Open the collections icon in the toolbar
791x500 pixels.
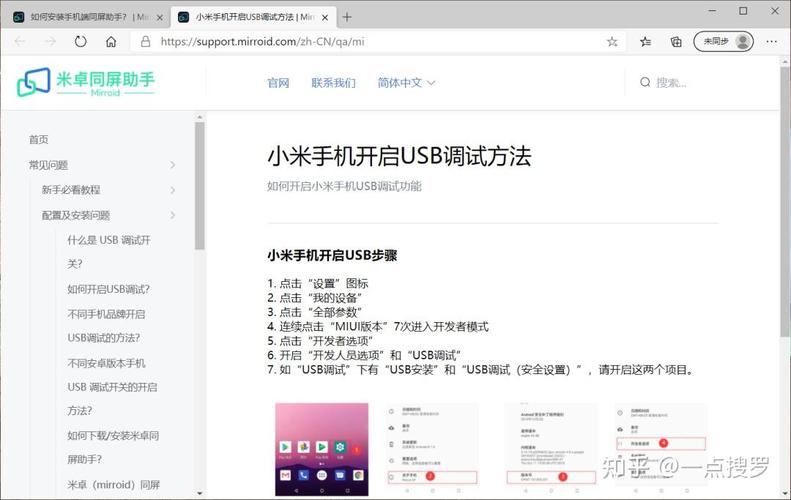coord(676,41)
